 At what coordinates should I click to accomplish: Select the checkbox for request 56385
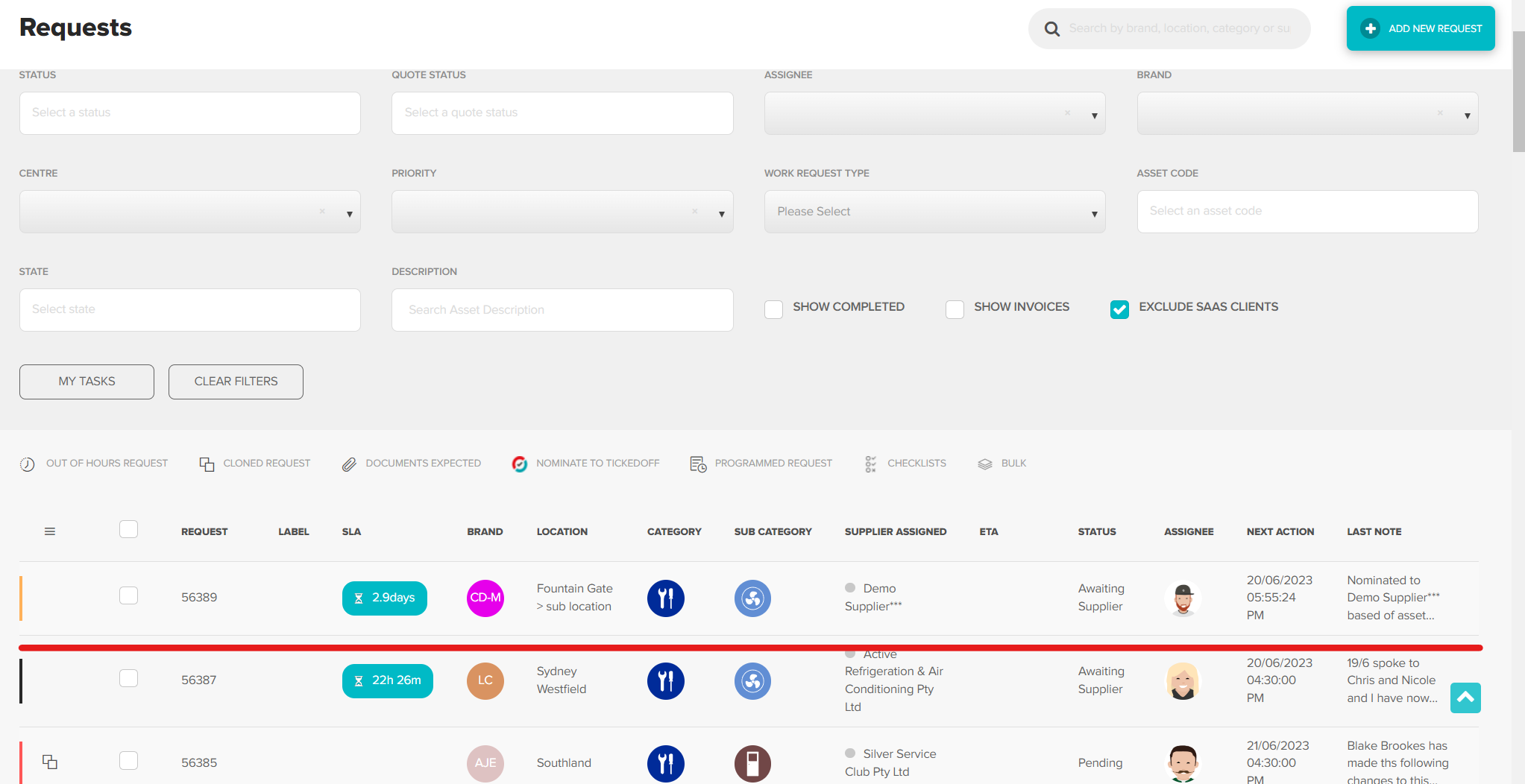pyautogui.click(x=128, y=760)
